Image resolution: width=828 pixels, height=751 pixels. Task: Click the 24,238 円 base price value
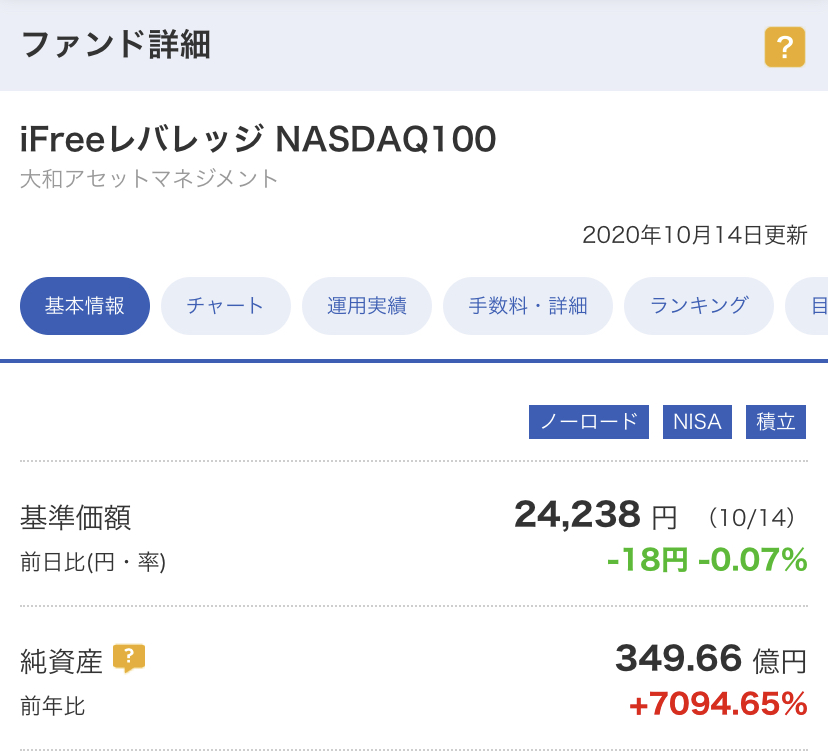coord(596,515)
